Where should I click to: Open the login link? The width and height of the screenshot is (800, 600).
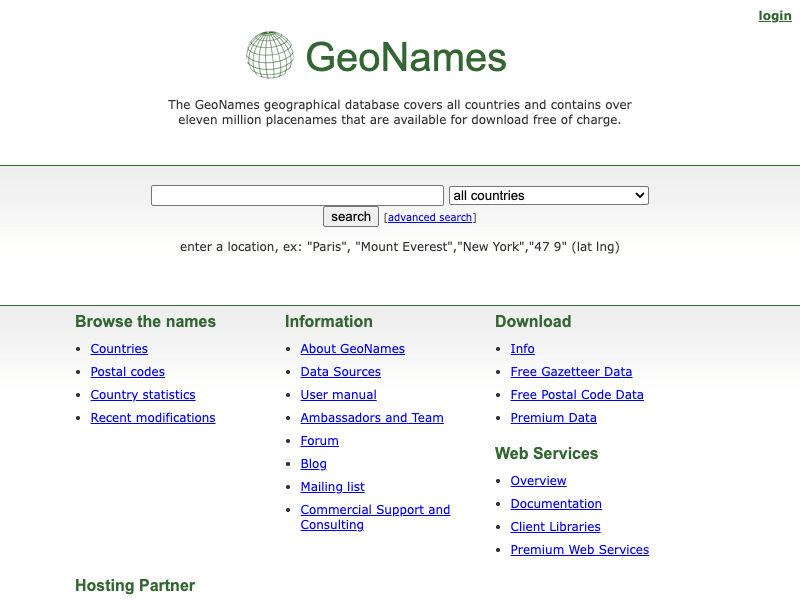pyautogui.click(x=774, y=16)
